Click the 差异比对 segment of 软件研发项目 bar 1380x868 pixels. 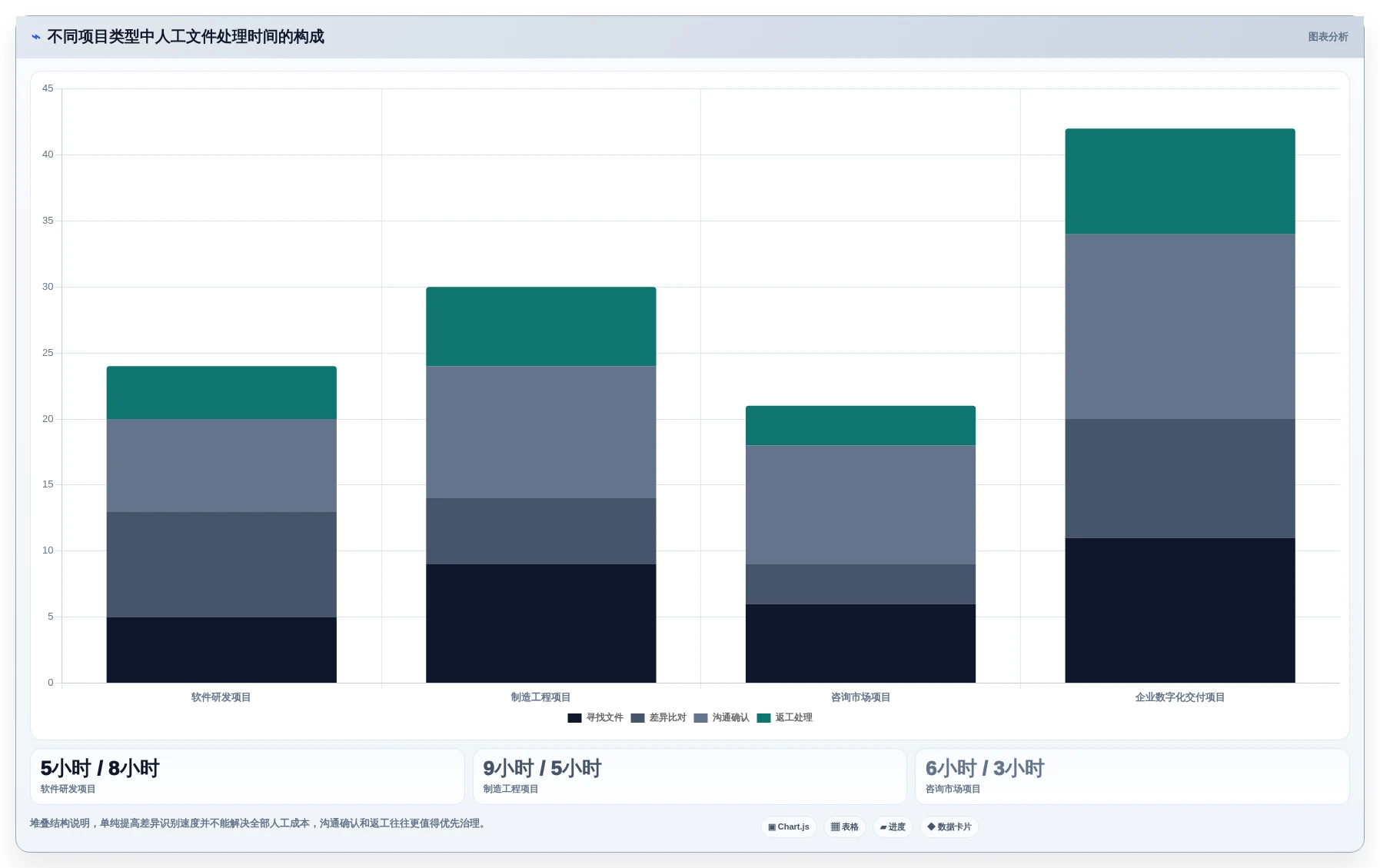point(221,564)
